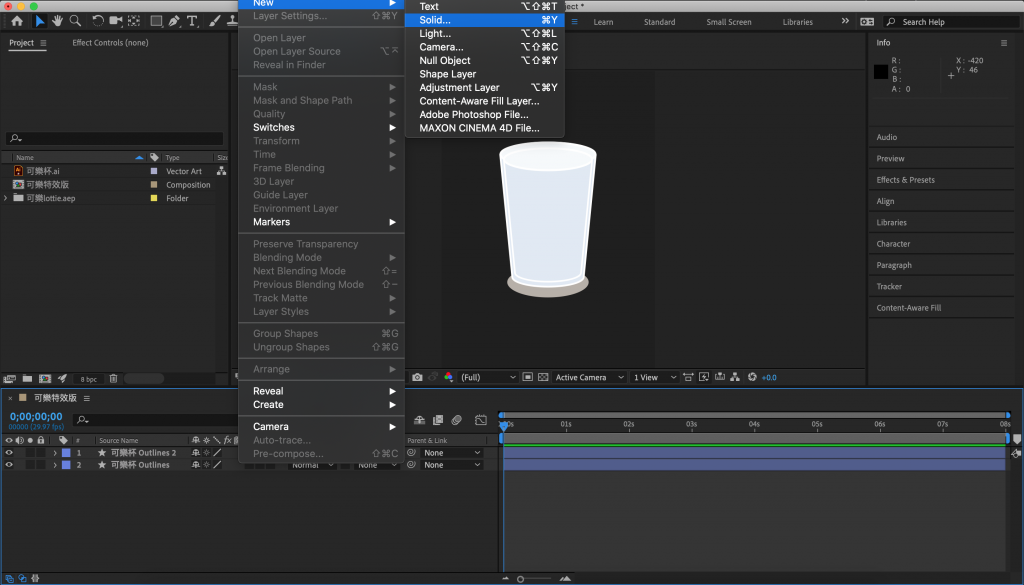Choose Solid... from the New submenu
Image resolution: width=1024 pixels, height=585 pixels.
tap(435, 20)
